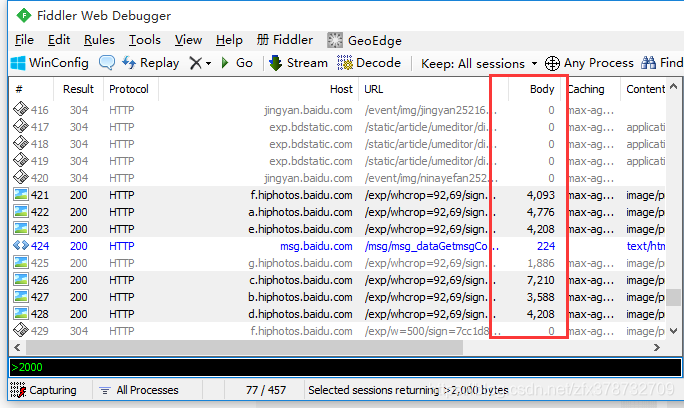Click the Find binoculars button
The height and width of the screenshot is (408, 684).
(662, 63)
